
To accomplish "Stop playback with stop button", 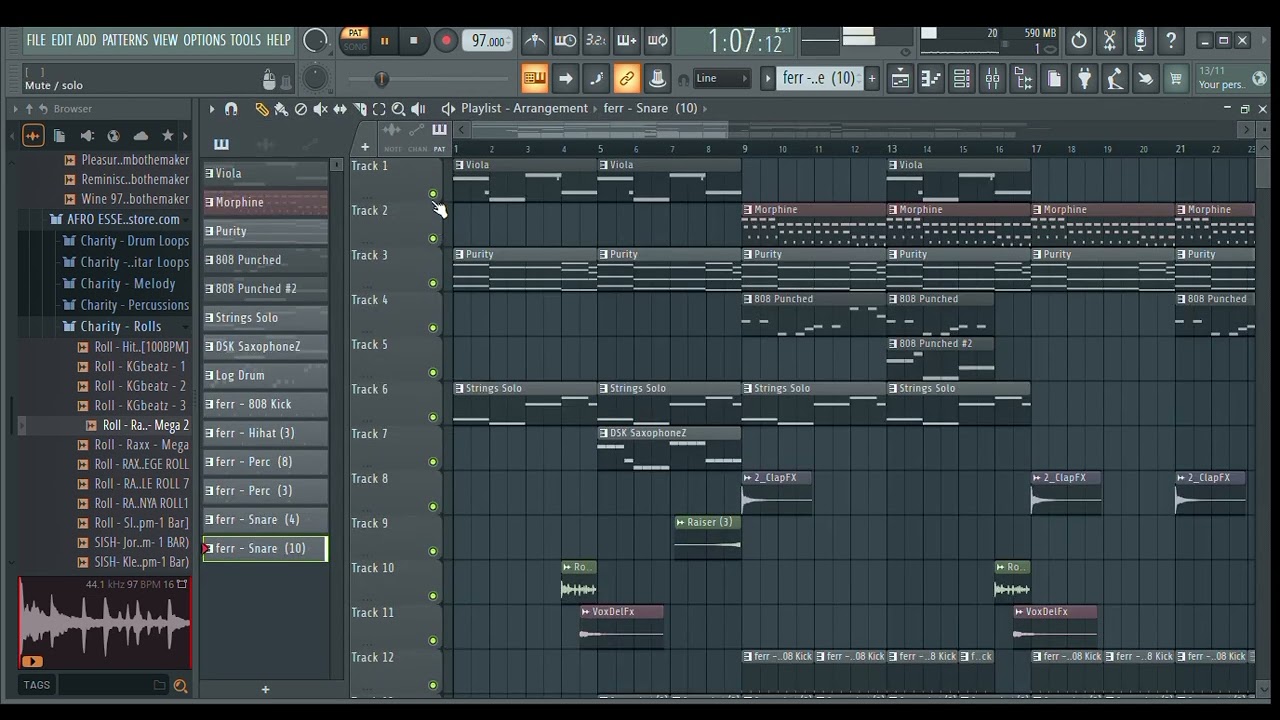I will click(414, 41).
